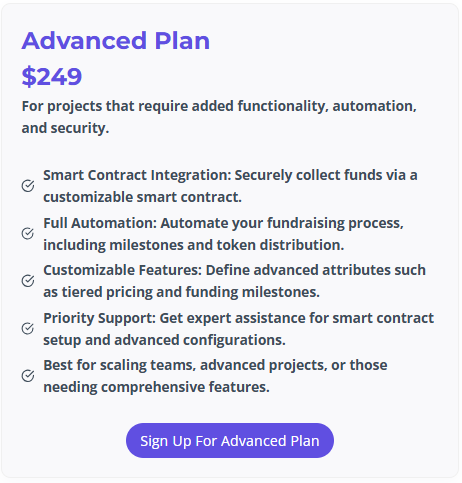Image resolution: width=462 pixels, height=483 pixels.
Task: Click the checkmark icon beside Full Automation
Action: (28, 233)
